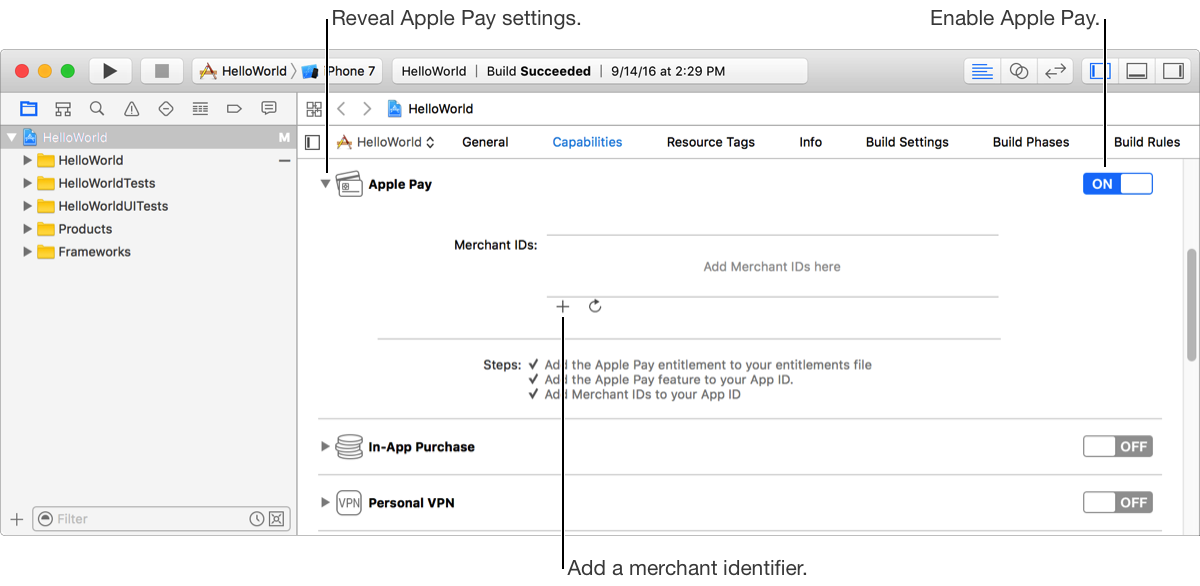Open the Debug navigator
The height and width of the screenshot is (586, 1200).
click(200, 108)
